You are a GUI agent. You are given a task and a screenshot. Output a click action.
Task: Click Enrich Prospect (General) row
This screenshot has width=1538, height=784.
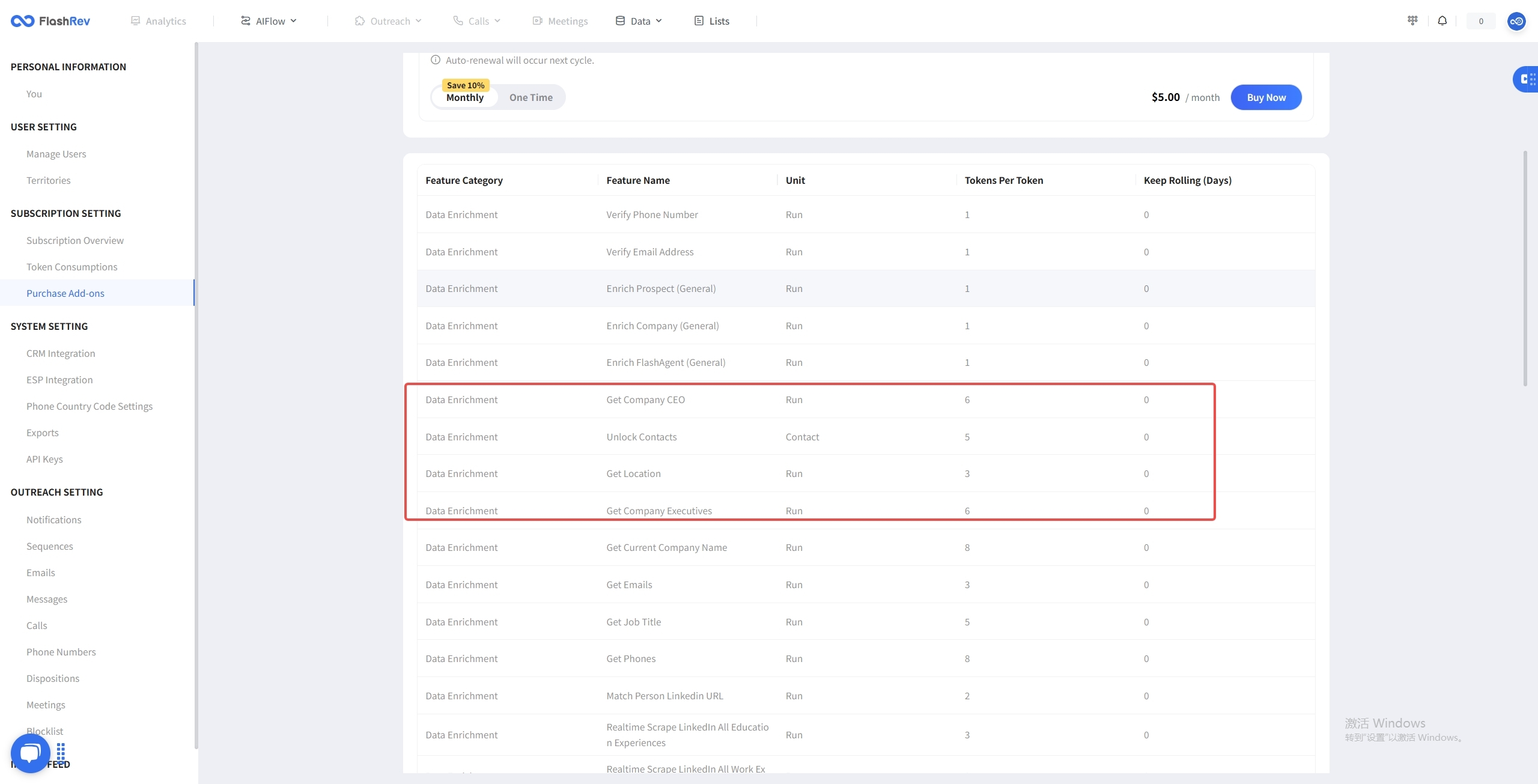[x=866, y=288]
